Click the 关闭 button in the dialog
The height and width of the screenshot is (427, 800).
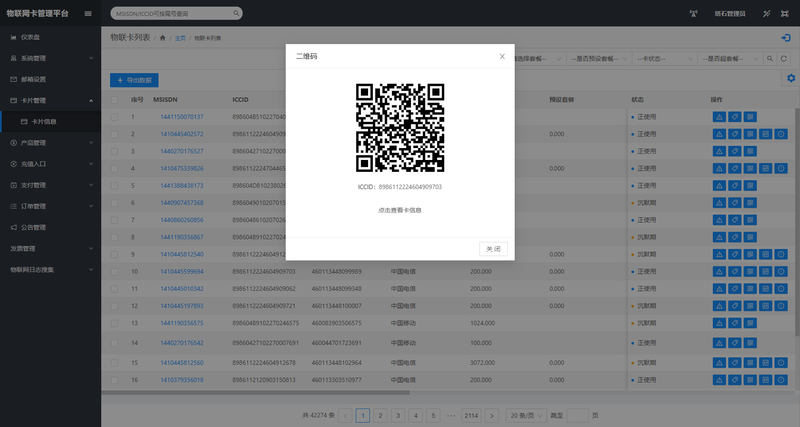coord(493,249)
